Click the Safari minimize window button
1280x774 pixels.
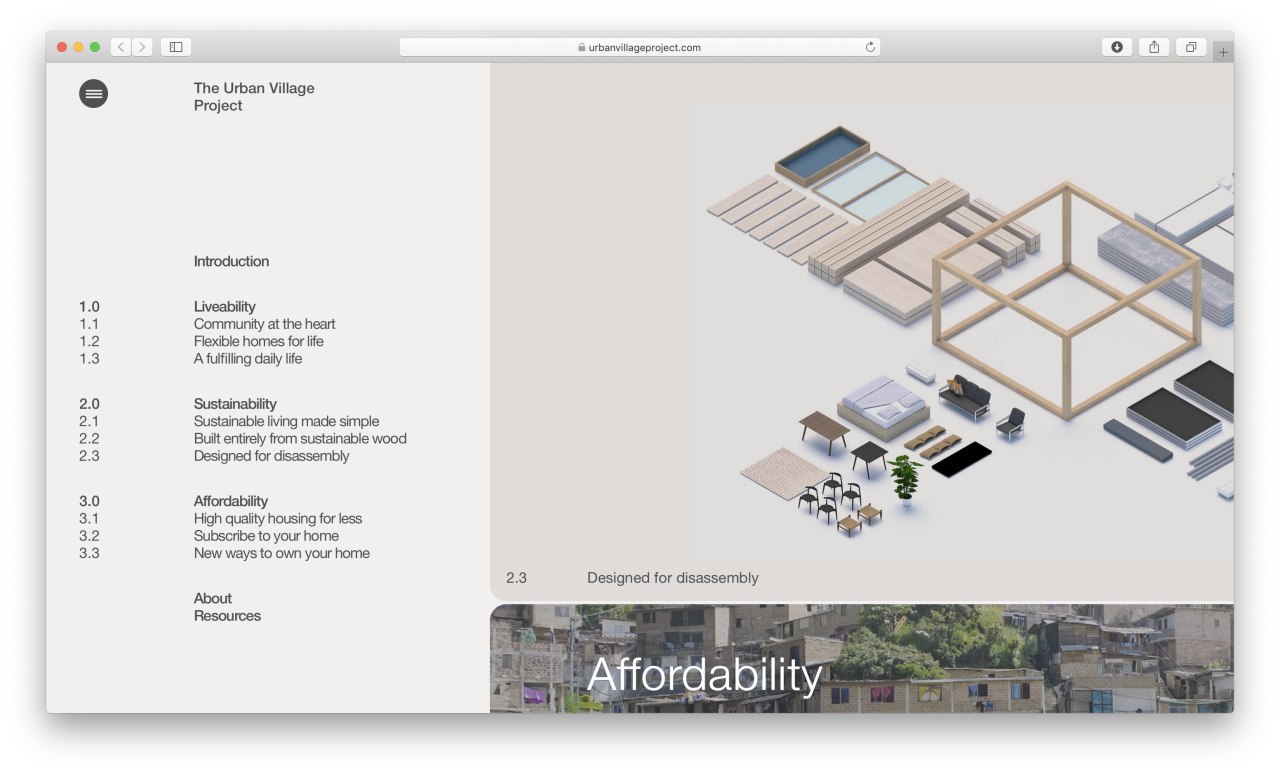click(x=78, y=47)
